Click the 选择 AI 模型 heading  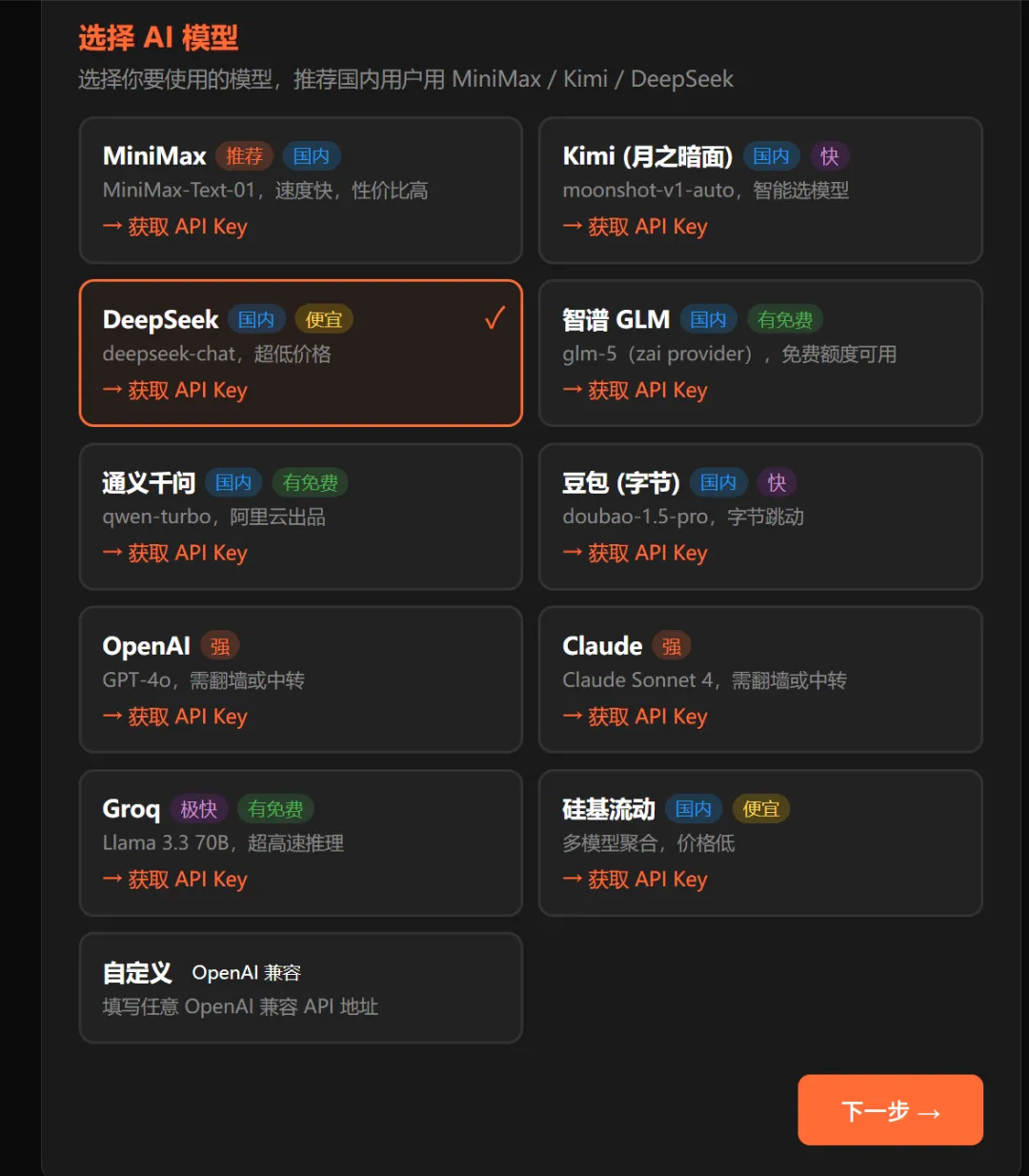[x=158, y=38]
